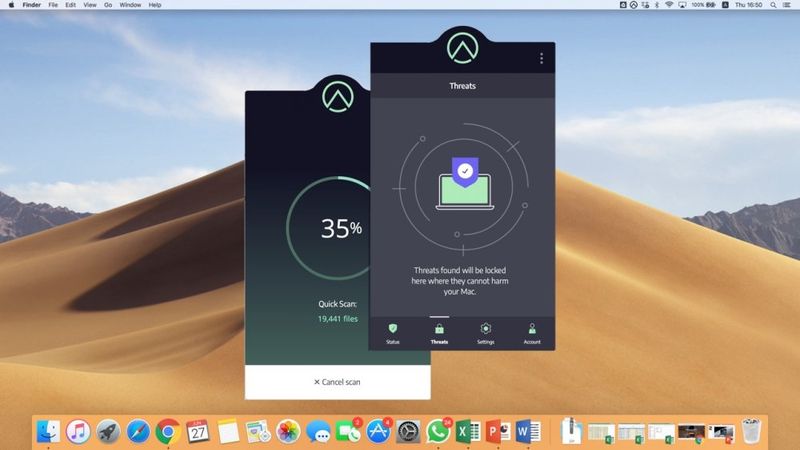Viewport: 800px width, 450px height.
Task: Launch PowerPoint from the Dock
Action: 498,432
